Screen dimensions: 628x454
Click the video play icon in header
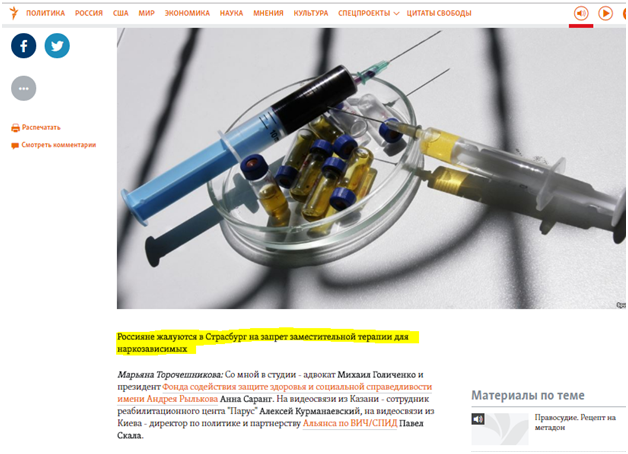(605, 14)
